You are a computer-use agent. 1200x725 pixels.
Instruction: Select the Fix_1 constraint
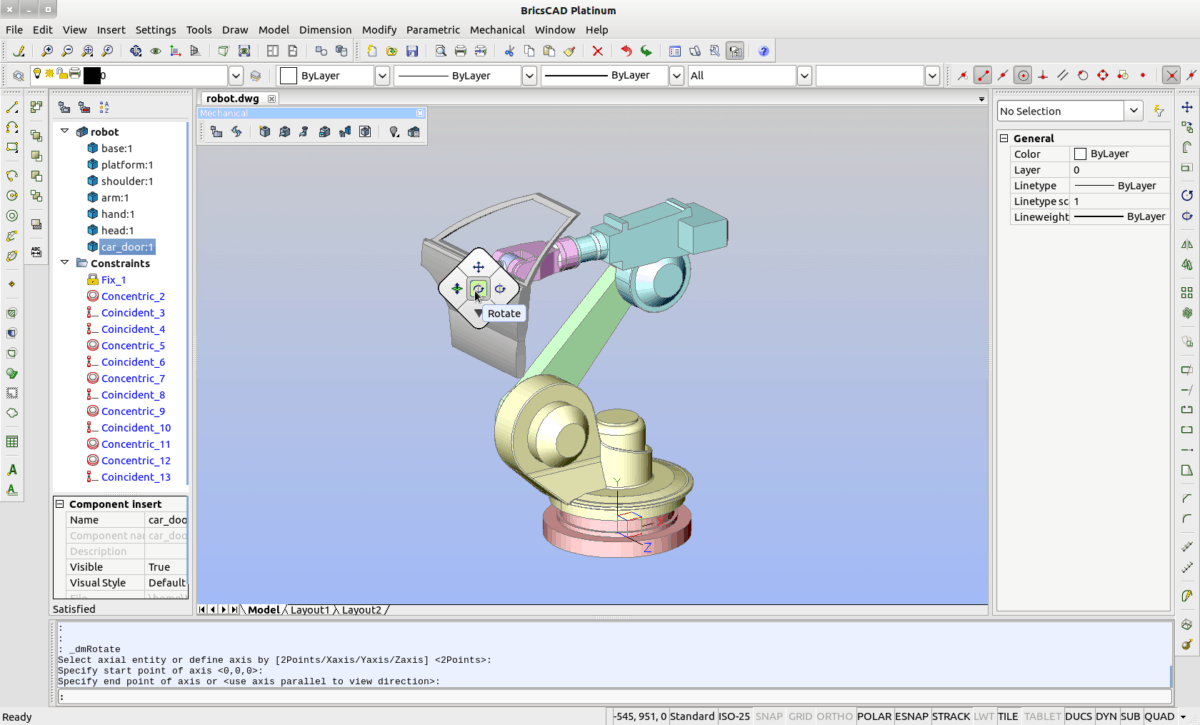click(114, 280)
